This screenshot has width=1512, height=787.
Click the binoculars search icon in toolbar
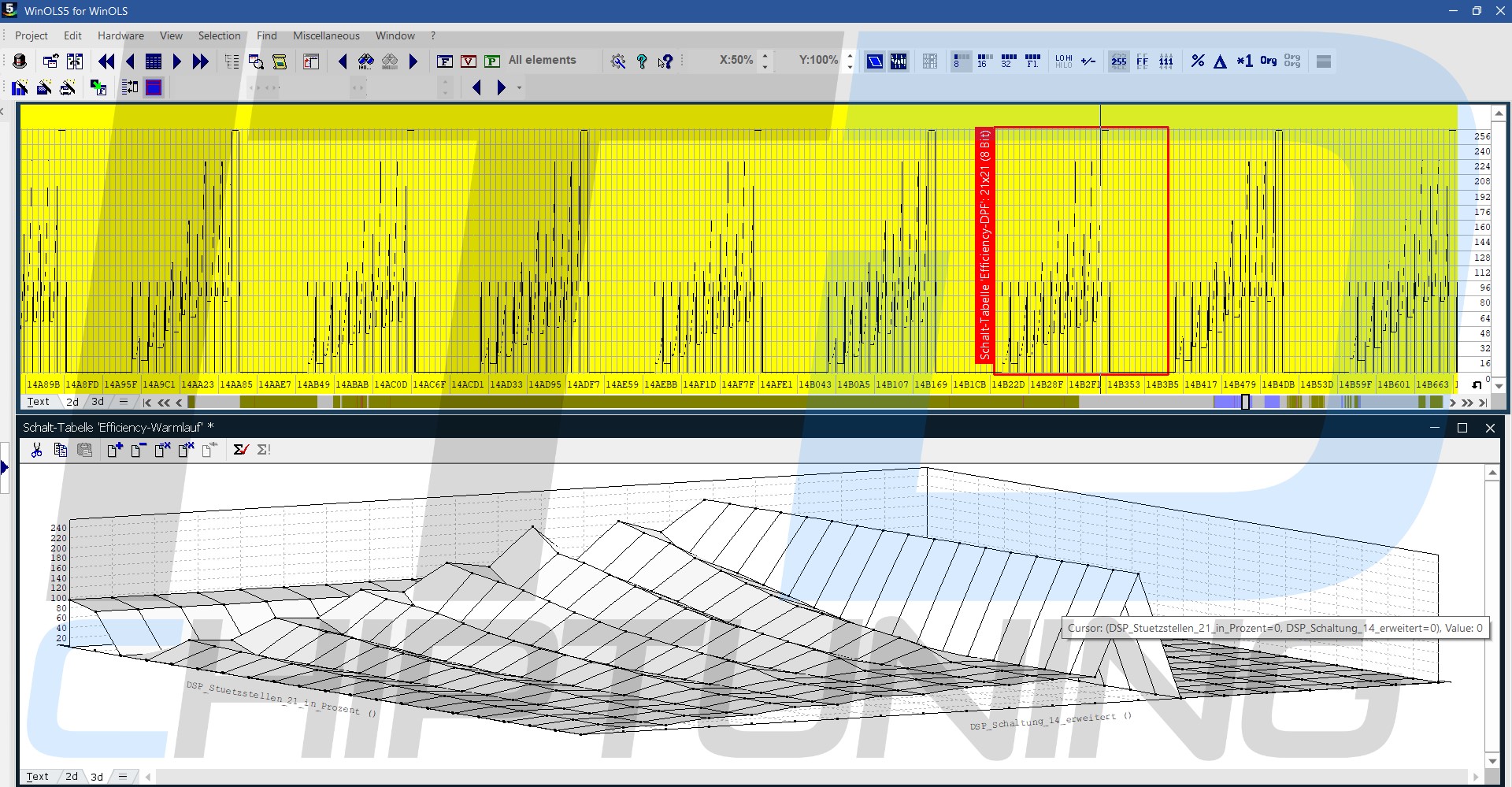tap(366, 61)
